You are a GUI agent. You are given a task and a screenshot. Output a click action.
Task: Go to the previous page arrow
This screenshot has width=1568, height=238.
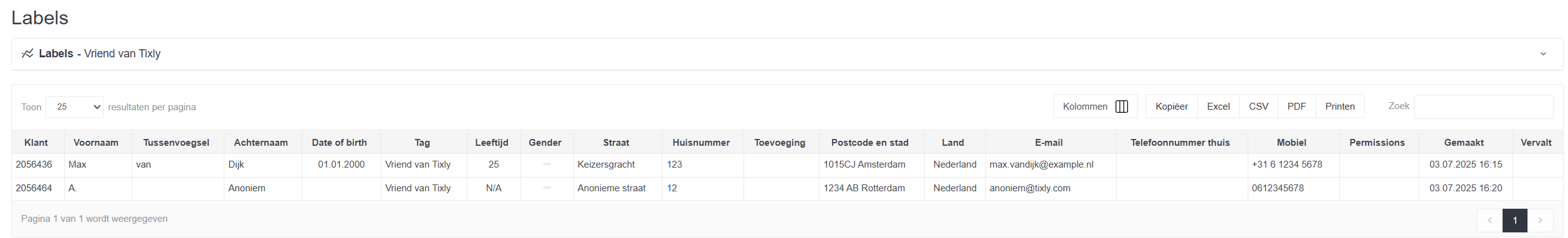coord(1489,220)
